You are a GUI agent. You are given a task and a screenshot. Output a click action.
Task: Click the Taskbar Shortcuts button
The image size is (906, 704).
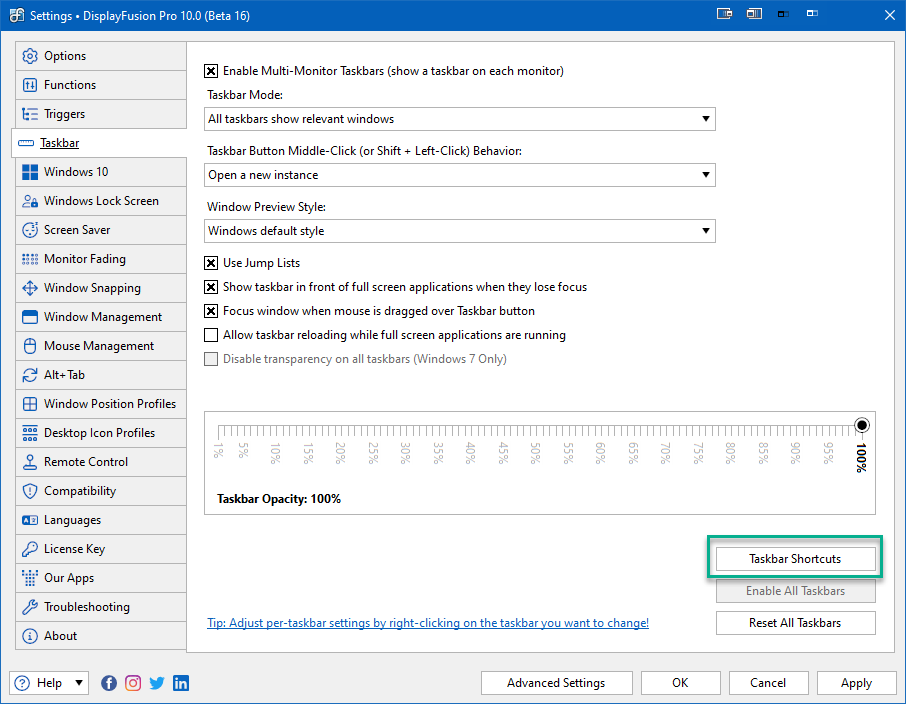[x=795, y=559]
